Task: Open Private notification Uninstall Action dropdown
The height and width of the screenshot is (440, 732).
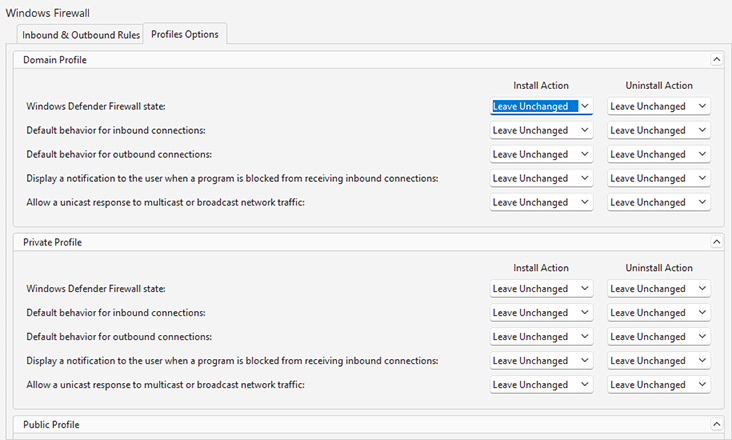Action: (658, 360)
